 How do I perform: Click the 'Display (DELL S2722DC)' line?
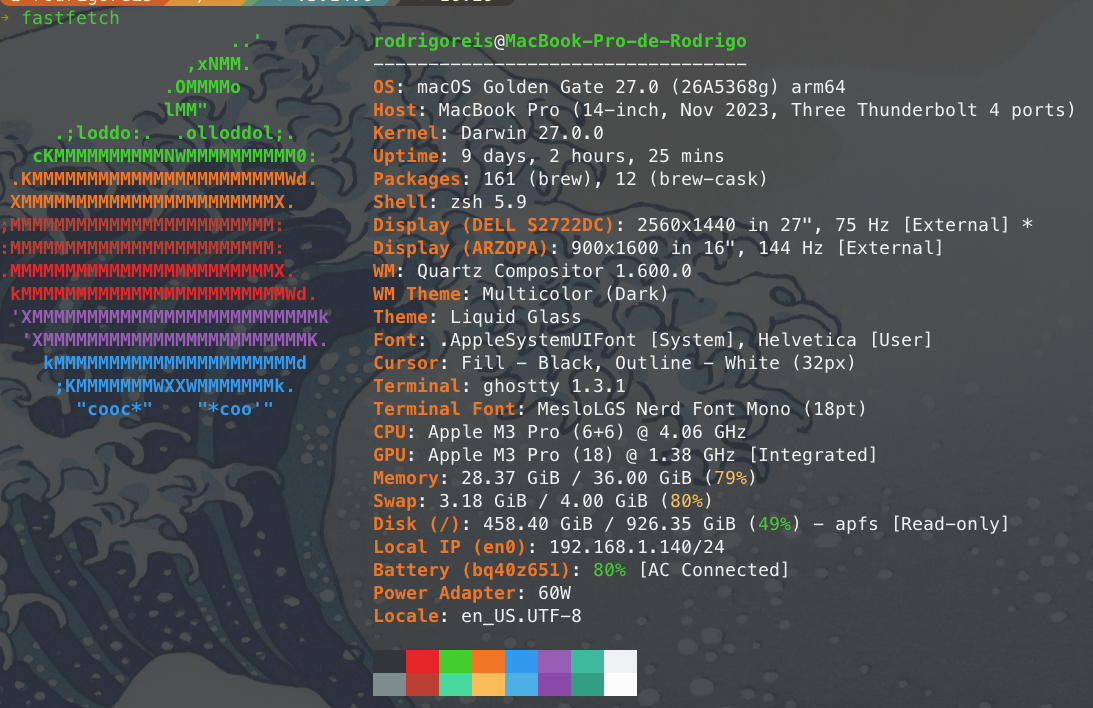point(703,225)
